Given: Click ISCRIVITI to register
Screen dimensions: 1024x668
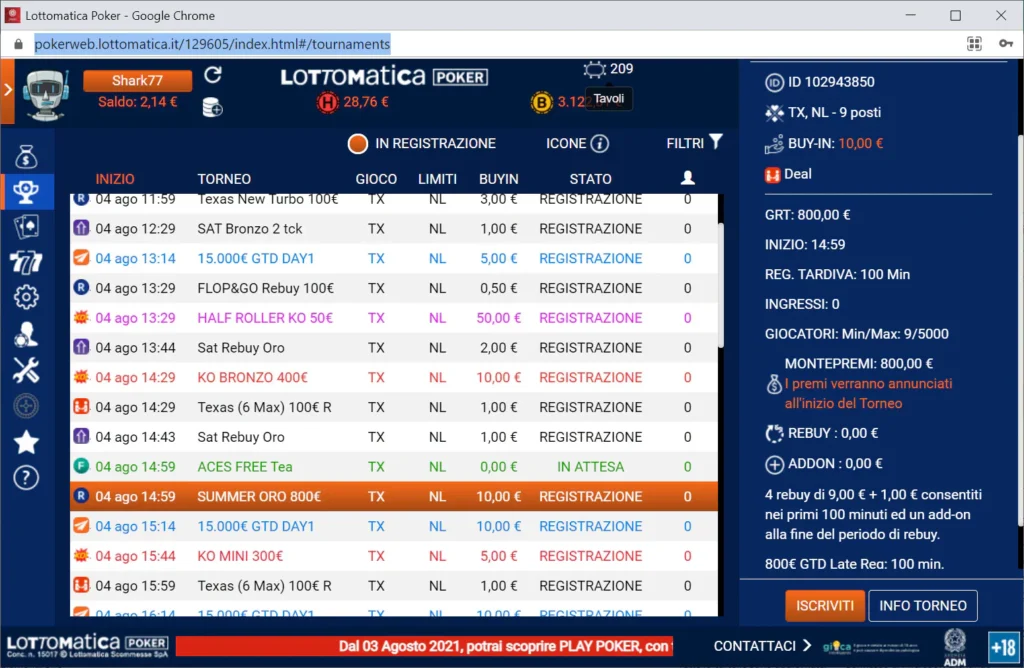Looking at the screenshot, I should point(825,606).
